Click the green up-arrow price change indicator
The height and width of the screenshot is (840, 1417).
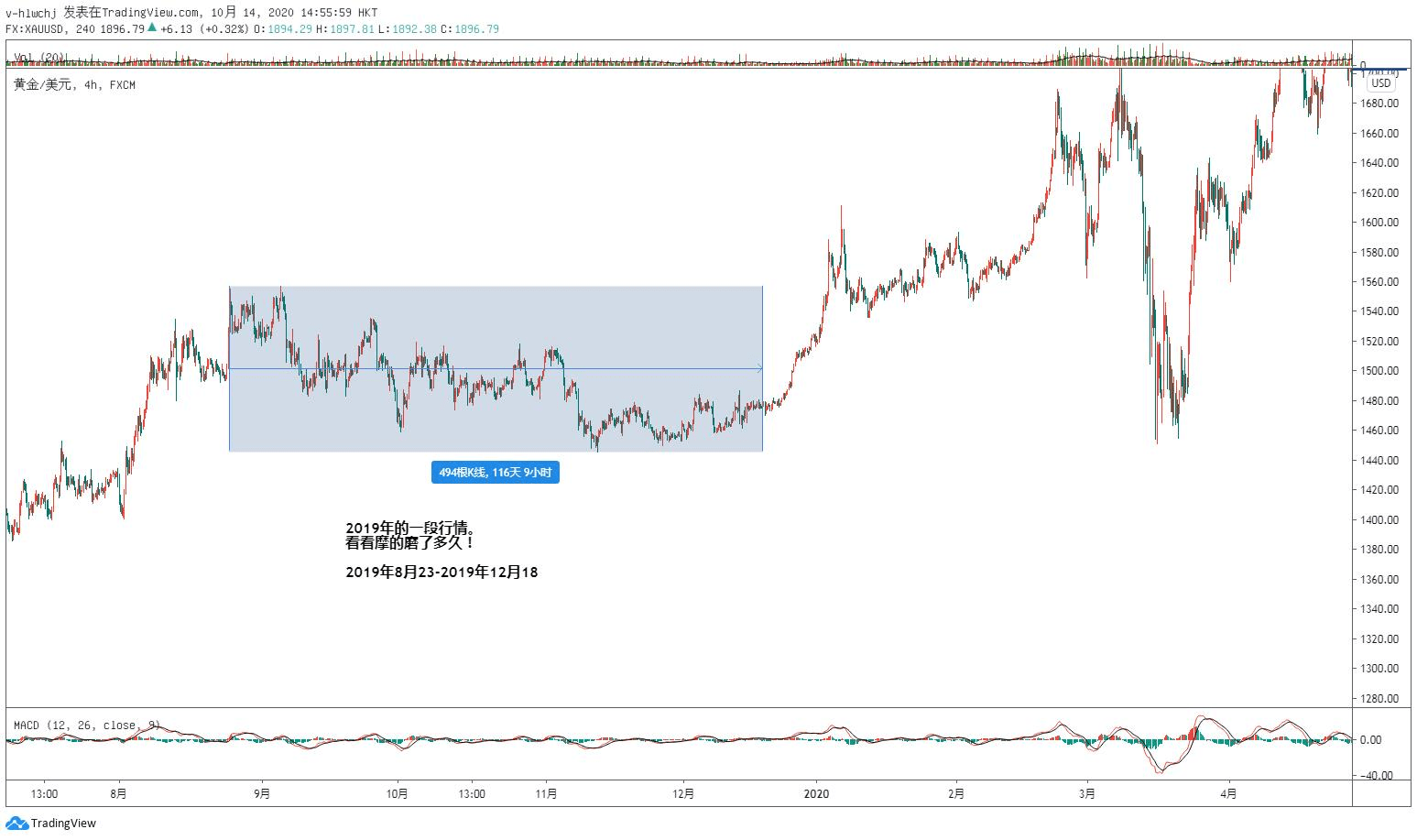tap(152, 27)
